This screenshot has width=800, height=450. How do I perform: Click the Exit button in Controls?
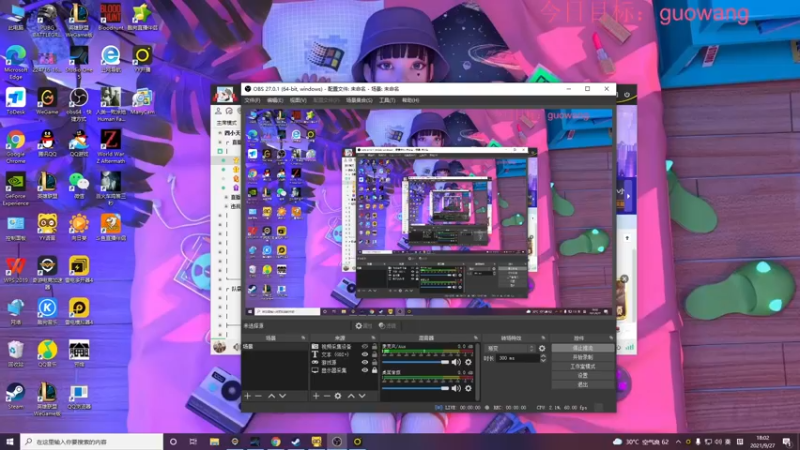point(583,385)
